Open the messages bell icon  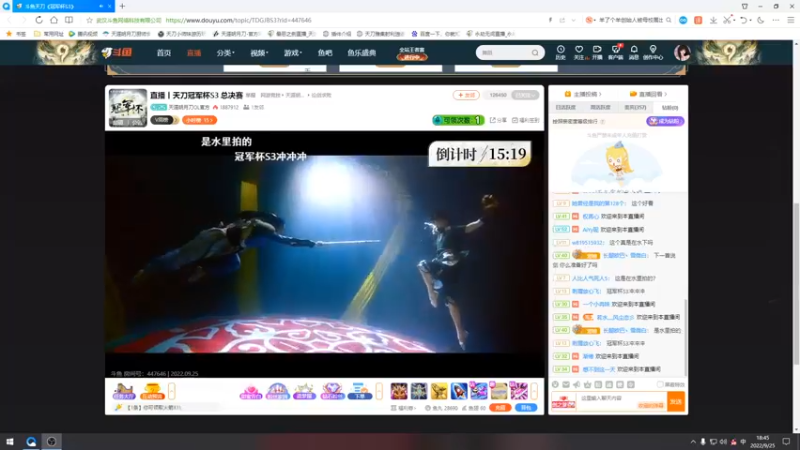click(634, 52)
